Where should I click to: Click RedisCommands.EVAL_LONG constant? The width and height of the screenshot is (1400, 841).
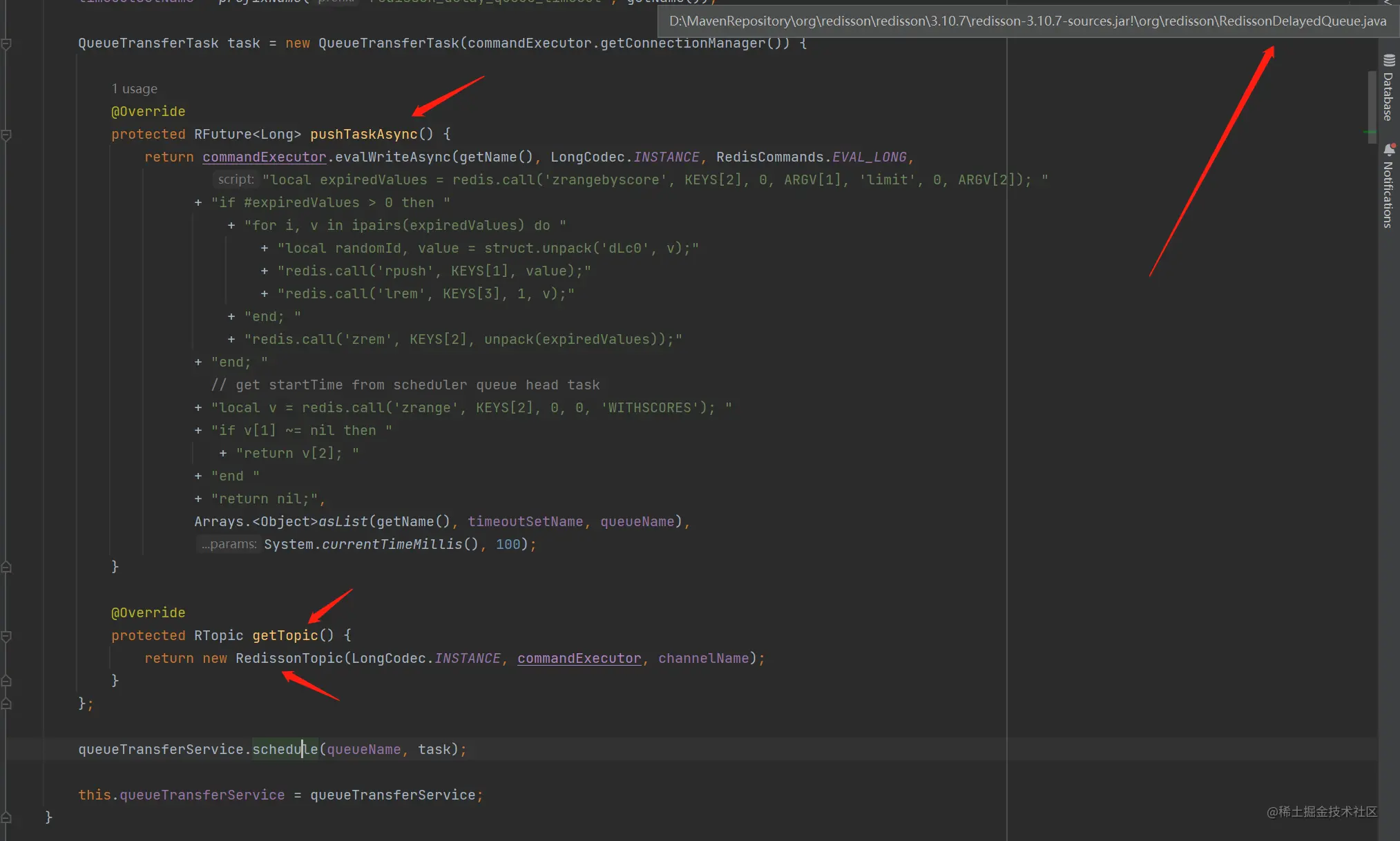point(811,157)
